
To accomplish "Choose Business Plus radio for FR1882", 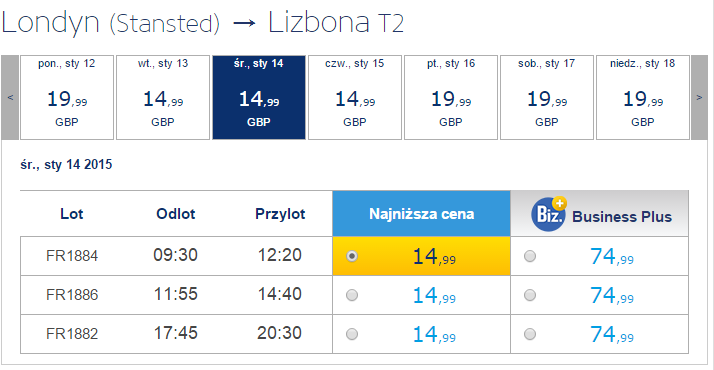I will (x=530, y=335).
